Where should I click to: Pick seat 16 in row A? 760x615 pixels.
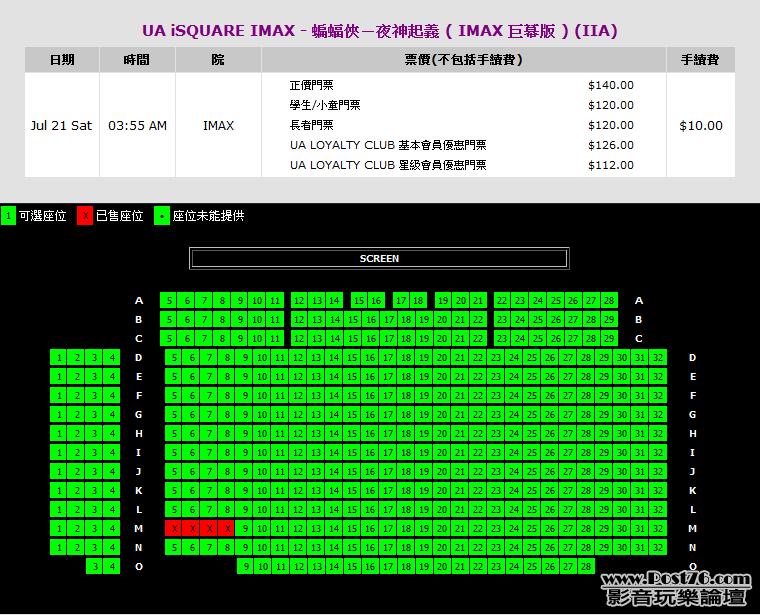[x=376, y=300]
